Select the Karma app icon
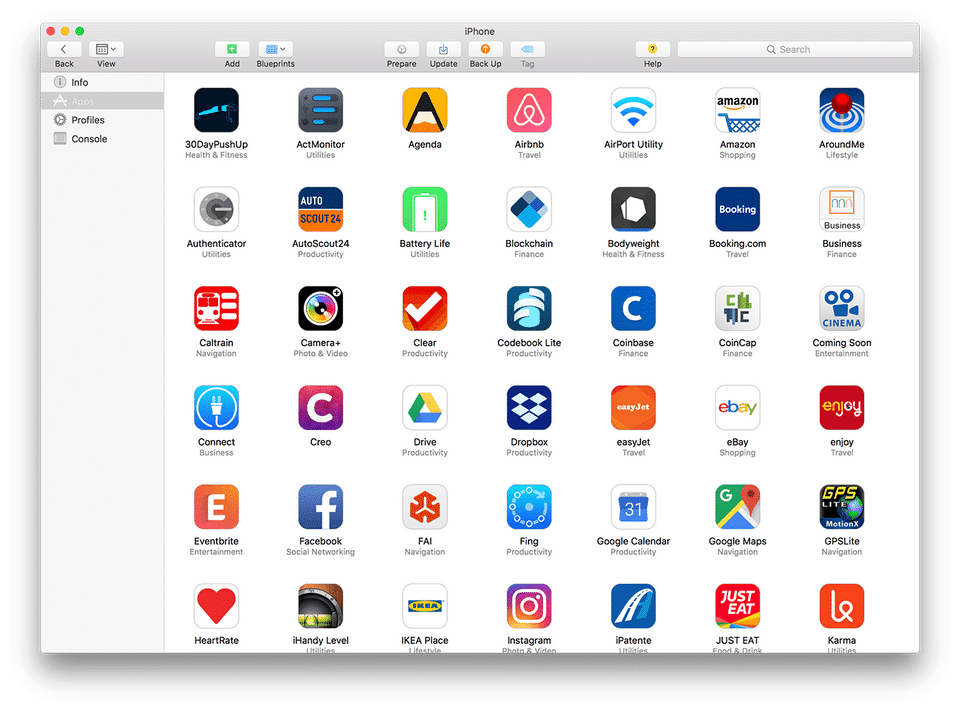The height and width of the screenshot is (711, 960). tap(842, 606)
